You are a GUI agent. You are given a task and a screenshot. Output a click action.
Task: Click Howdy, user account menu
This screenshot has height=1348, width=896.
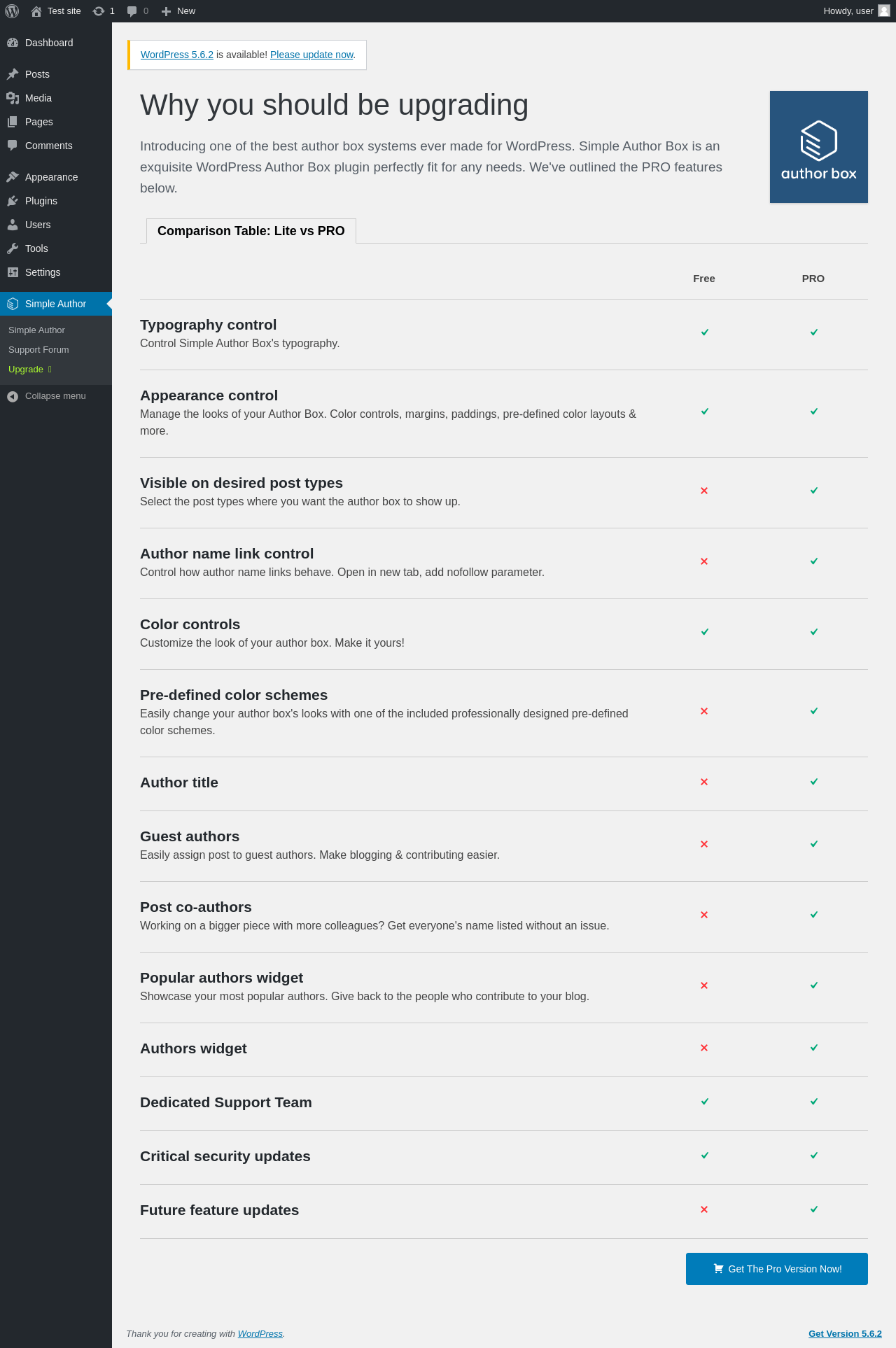click(x=856, y=11)
